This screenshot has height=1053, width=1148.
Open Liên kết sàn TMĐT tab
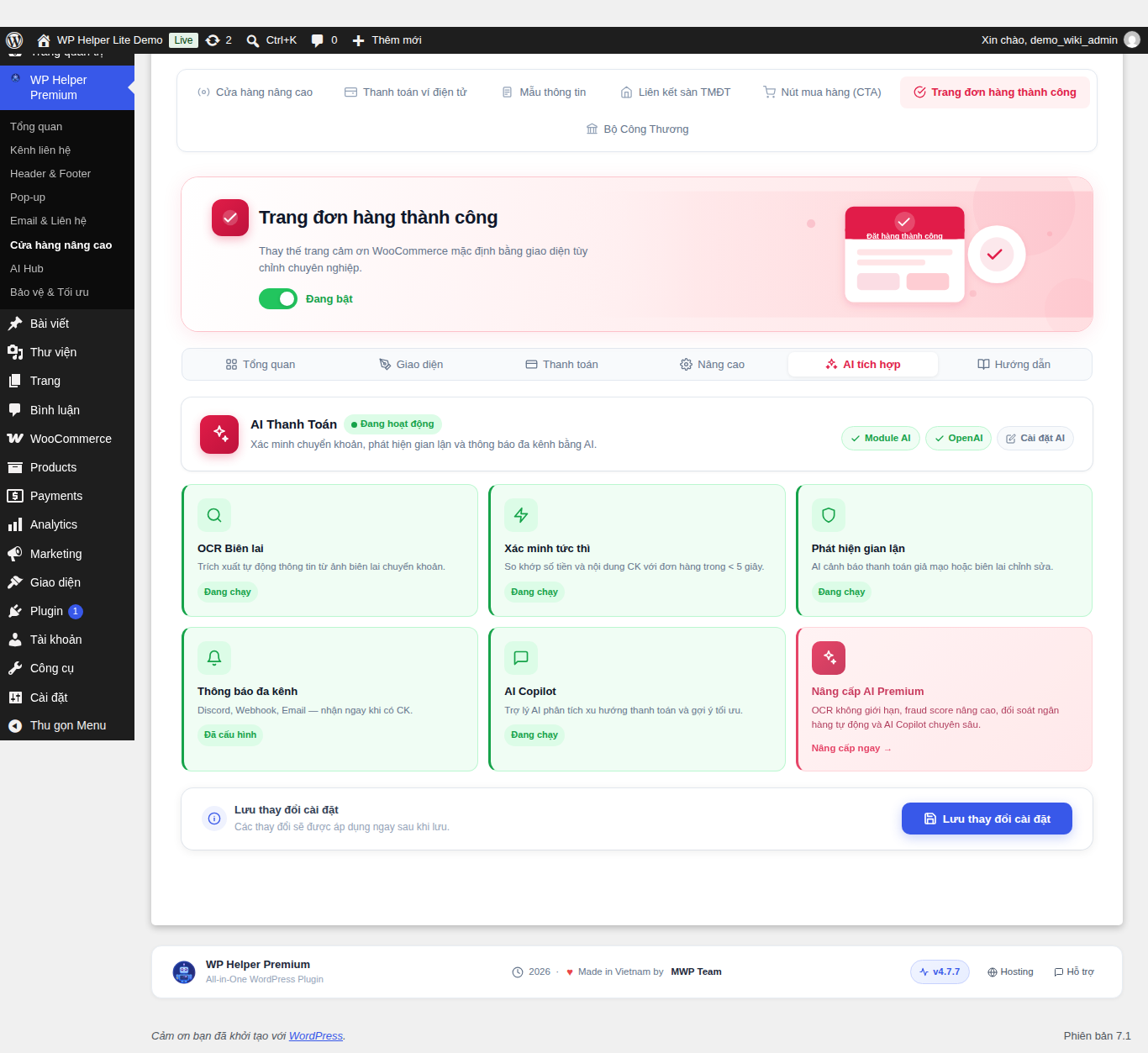pyautogui.click(x=676, y=92)
